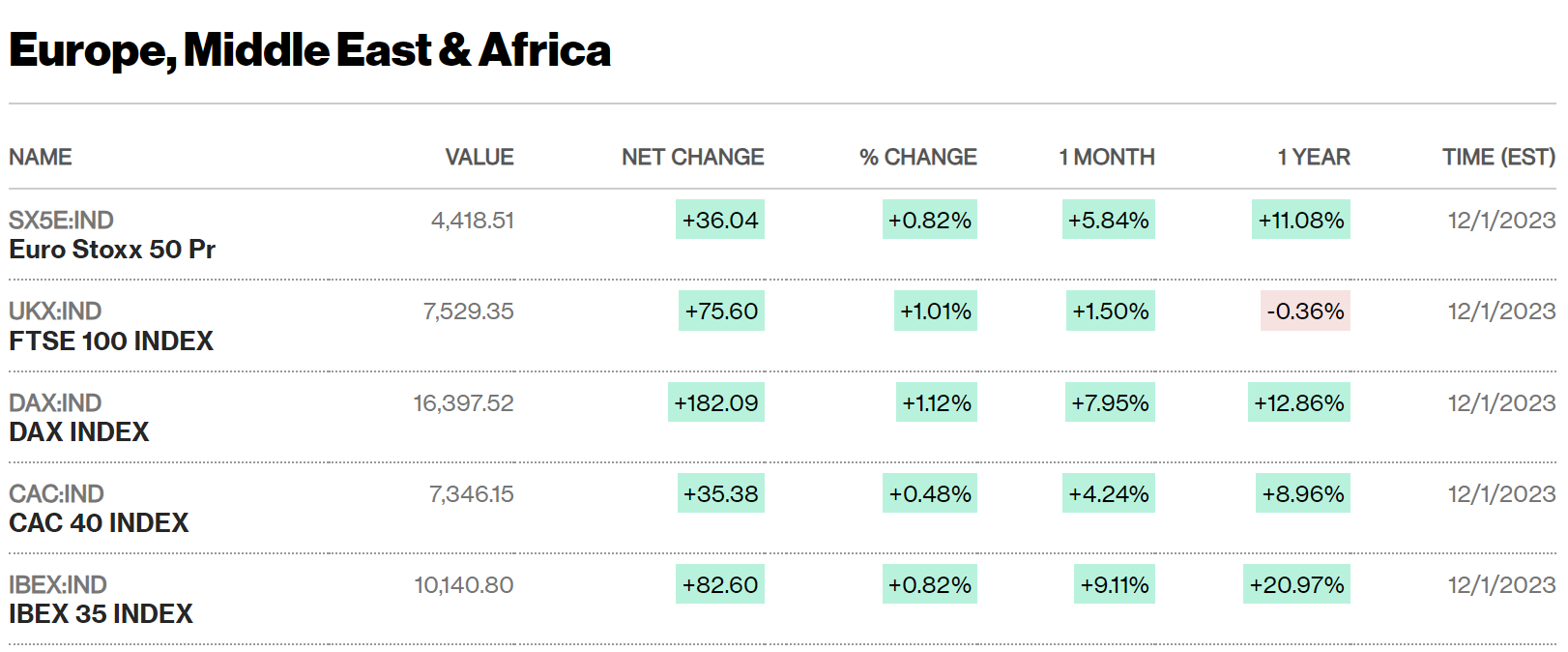Click the UKX:IND ticker symbol

pos(55,311)
